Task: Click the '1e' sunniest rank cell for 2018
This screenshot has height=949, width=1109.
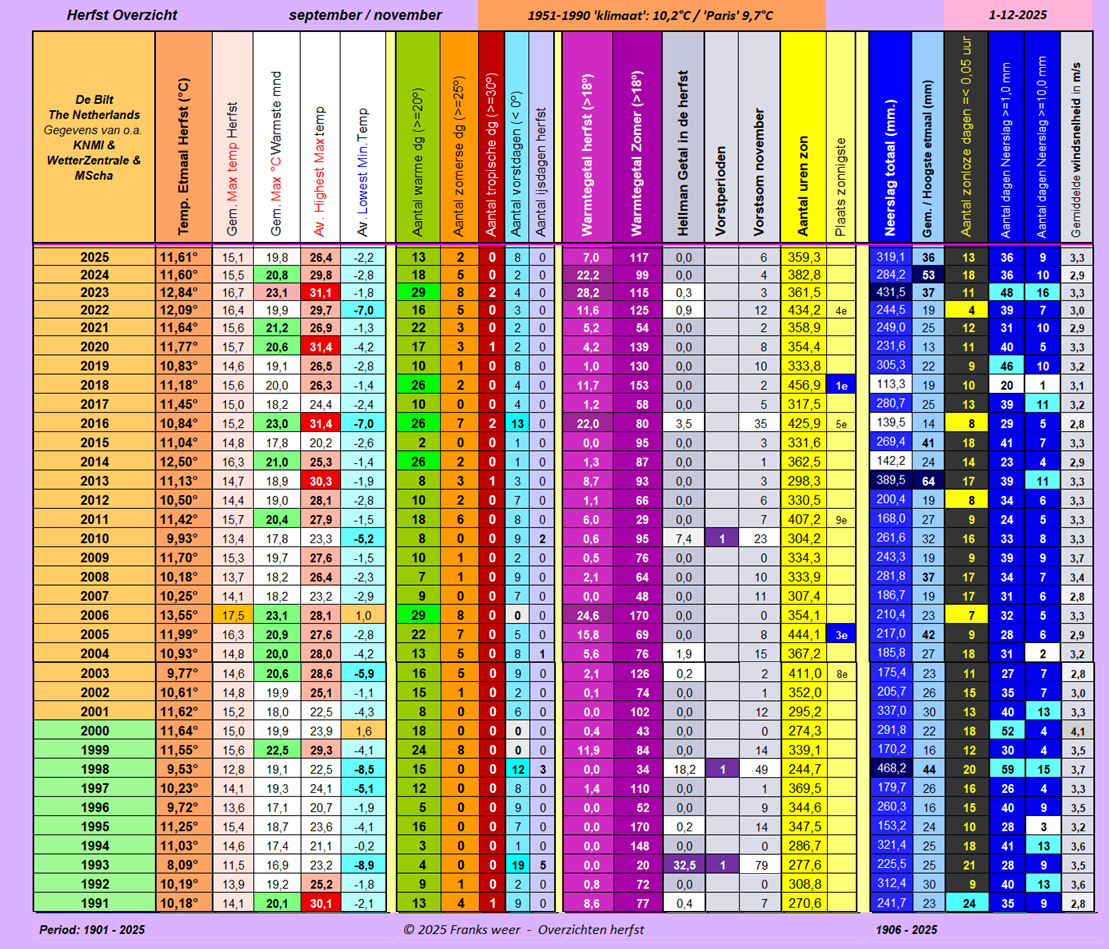Action: 841,385
